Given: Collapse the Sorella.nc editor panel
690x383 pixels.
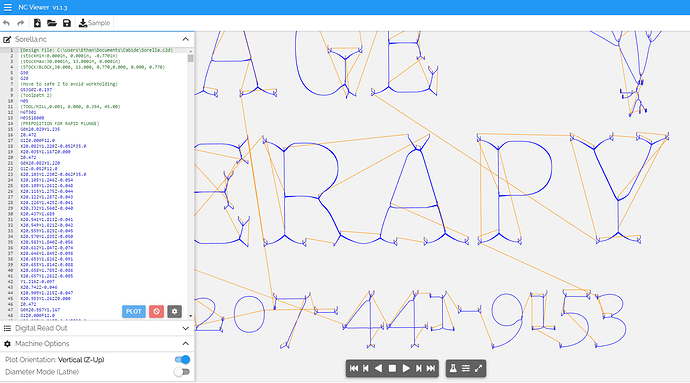Looking at the screenshot, I should [186, 39].
